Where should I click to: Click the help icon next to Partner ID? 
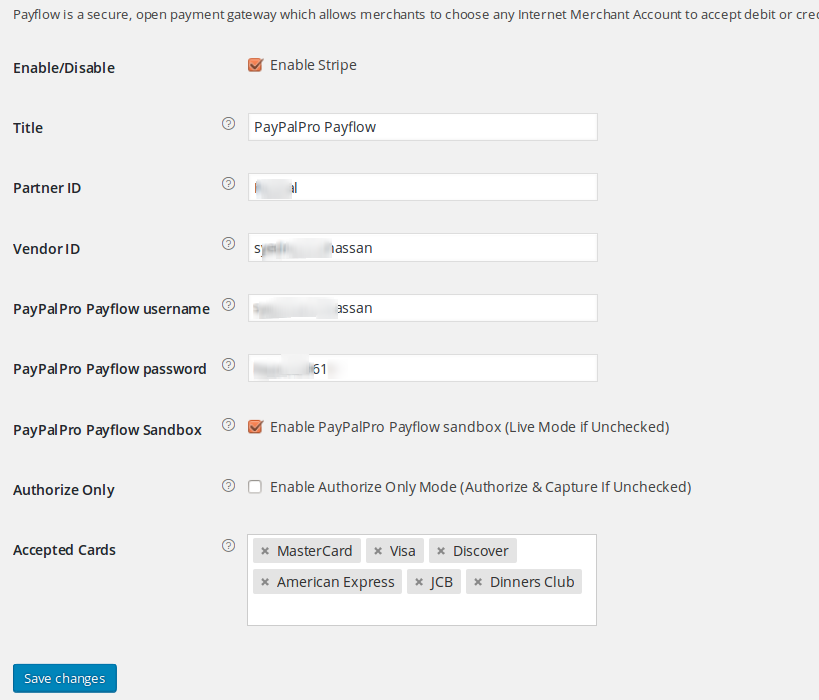pos(228,184)
